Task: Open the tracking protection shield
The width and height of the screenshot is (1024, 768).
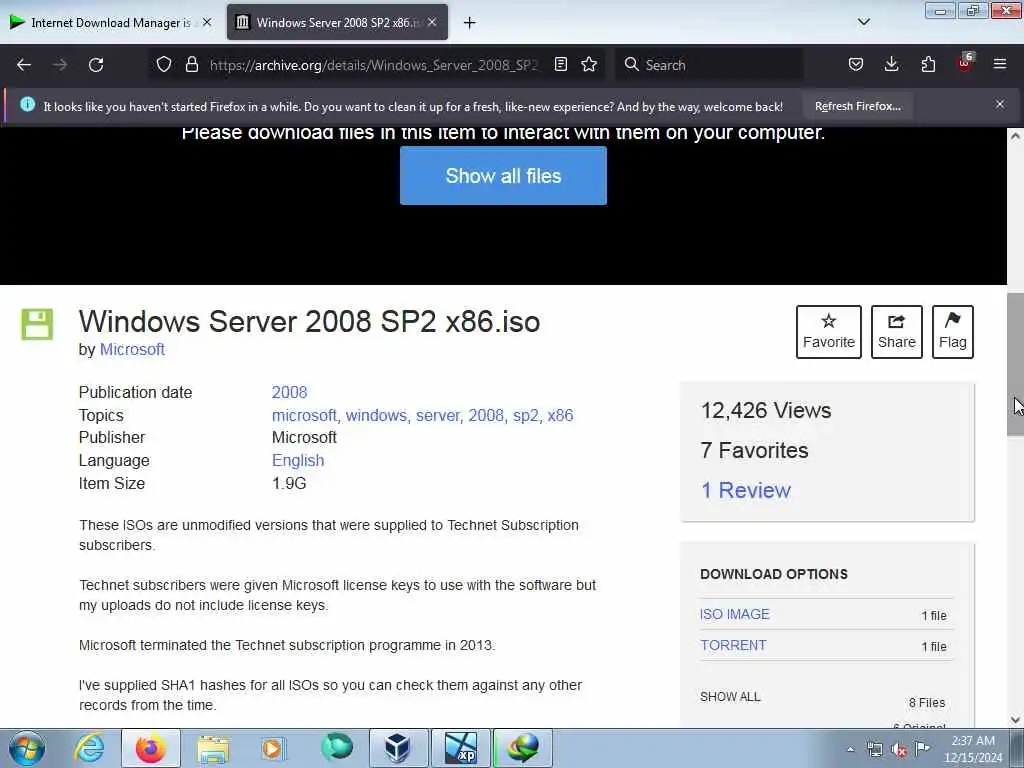Action: (x=164, y=64)
